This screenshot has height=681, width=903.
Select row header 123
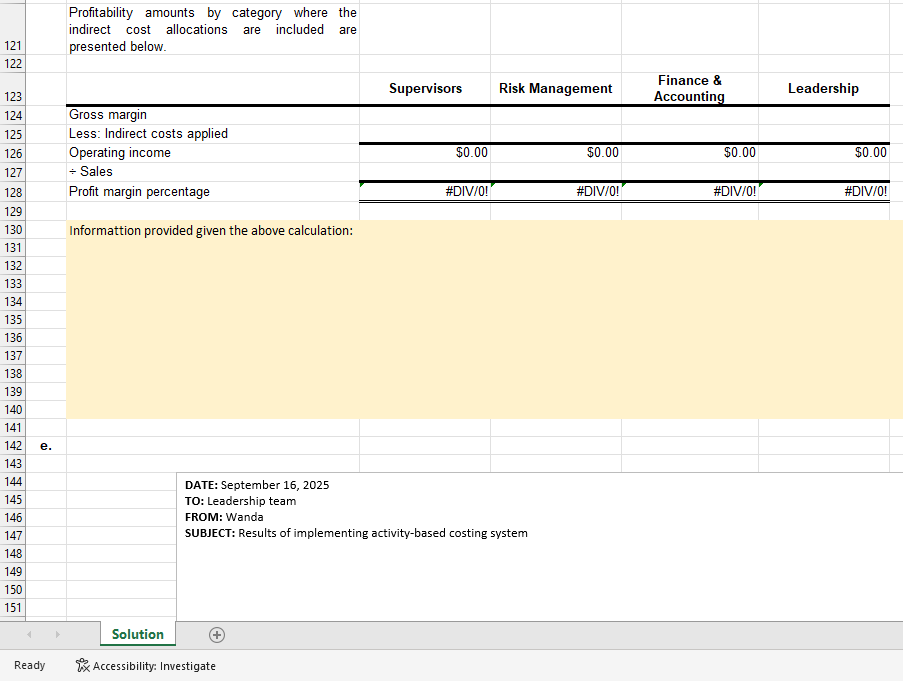13,89
